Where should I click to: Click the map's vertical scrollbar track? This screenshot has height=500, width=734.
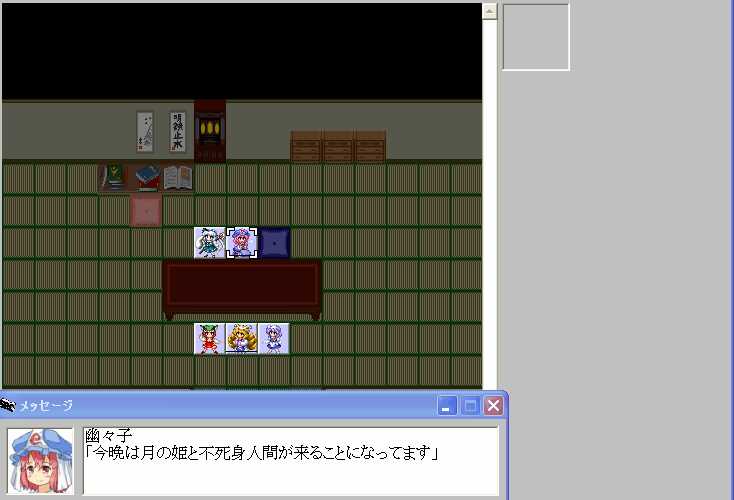[x=489, y=204]
